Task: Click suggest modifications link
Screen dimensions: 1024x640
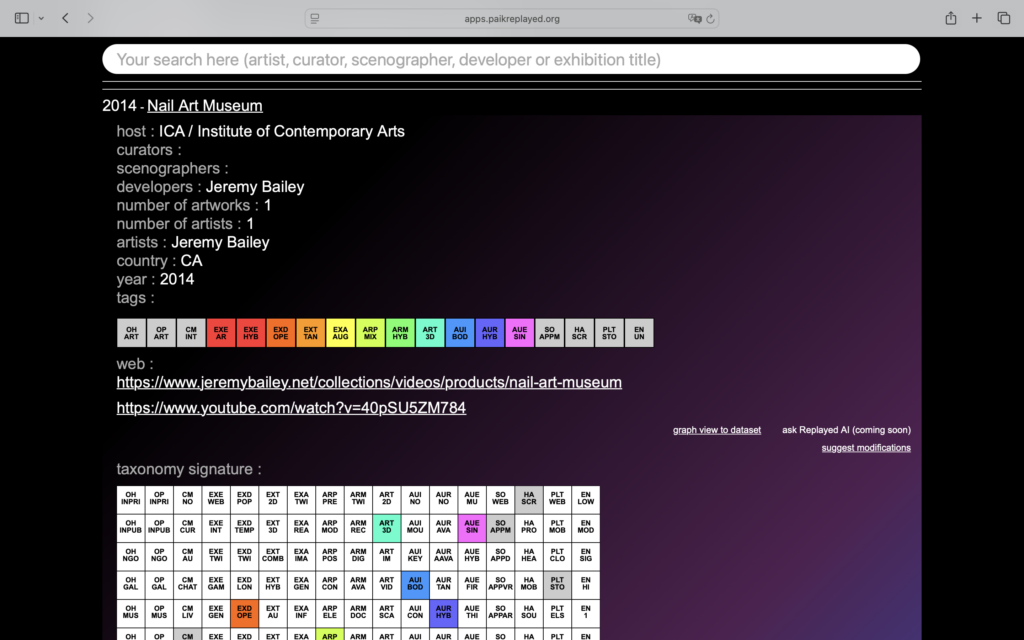Action: [866, 448]
